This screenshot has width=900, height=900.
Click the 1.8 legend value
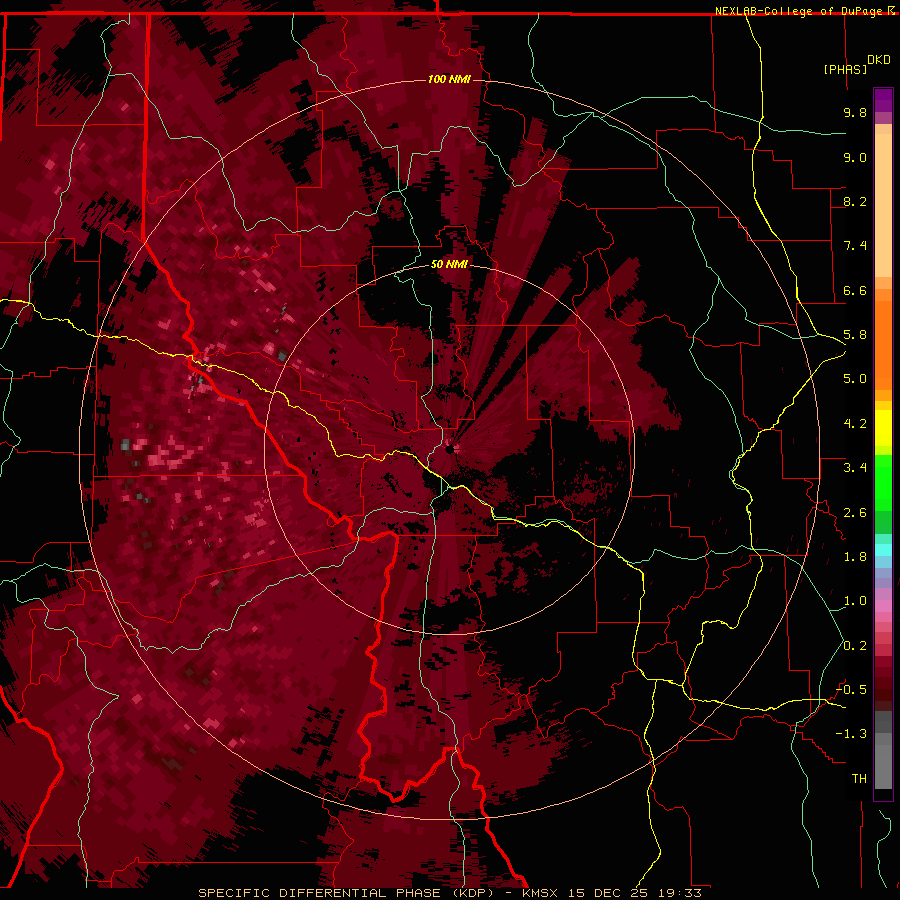tap(855, 557)
